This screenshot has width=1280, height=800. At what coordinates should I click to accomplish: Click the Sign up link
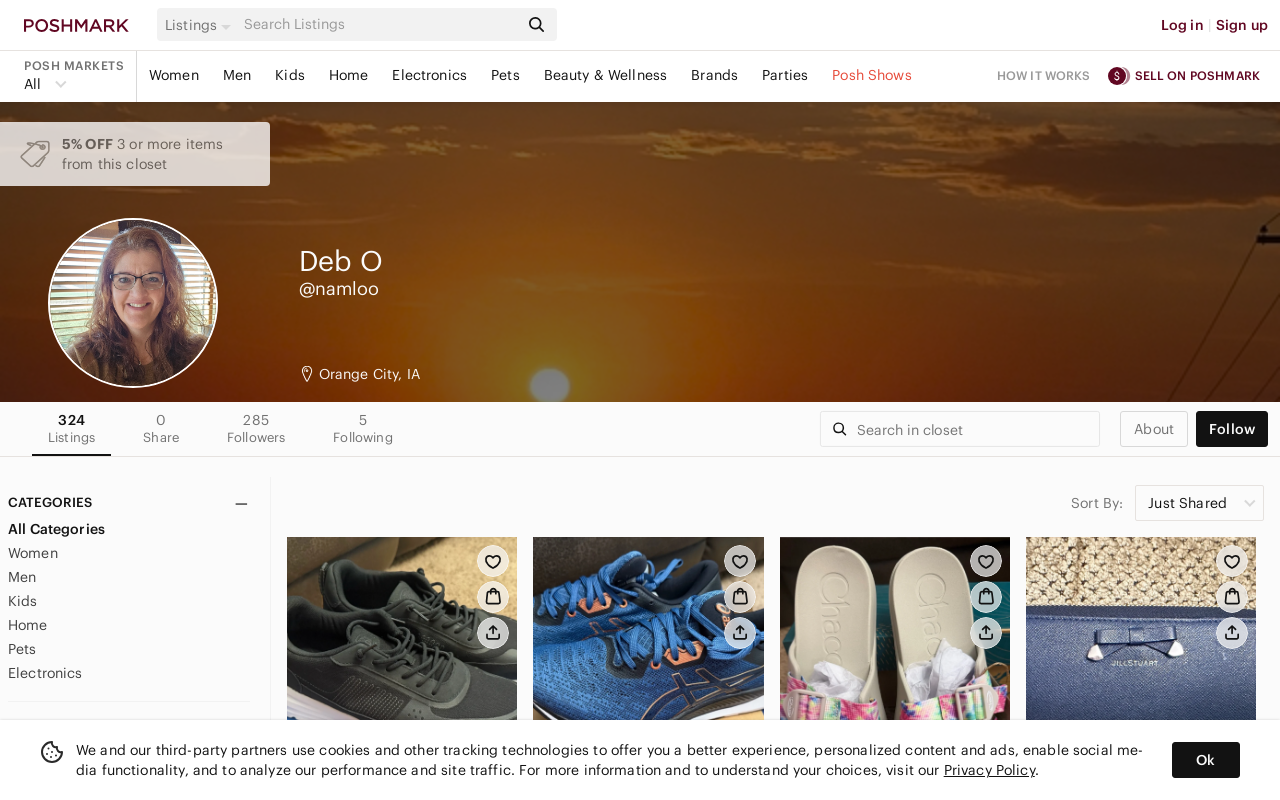[x=1242, y=25]
